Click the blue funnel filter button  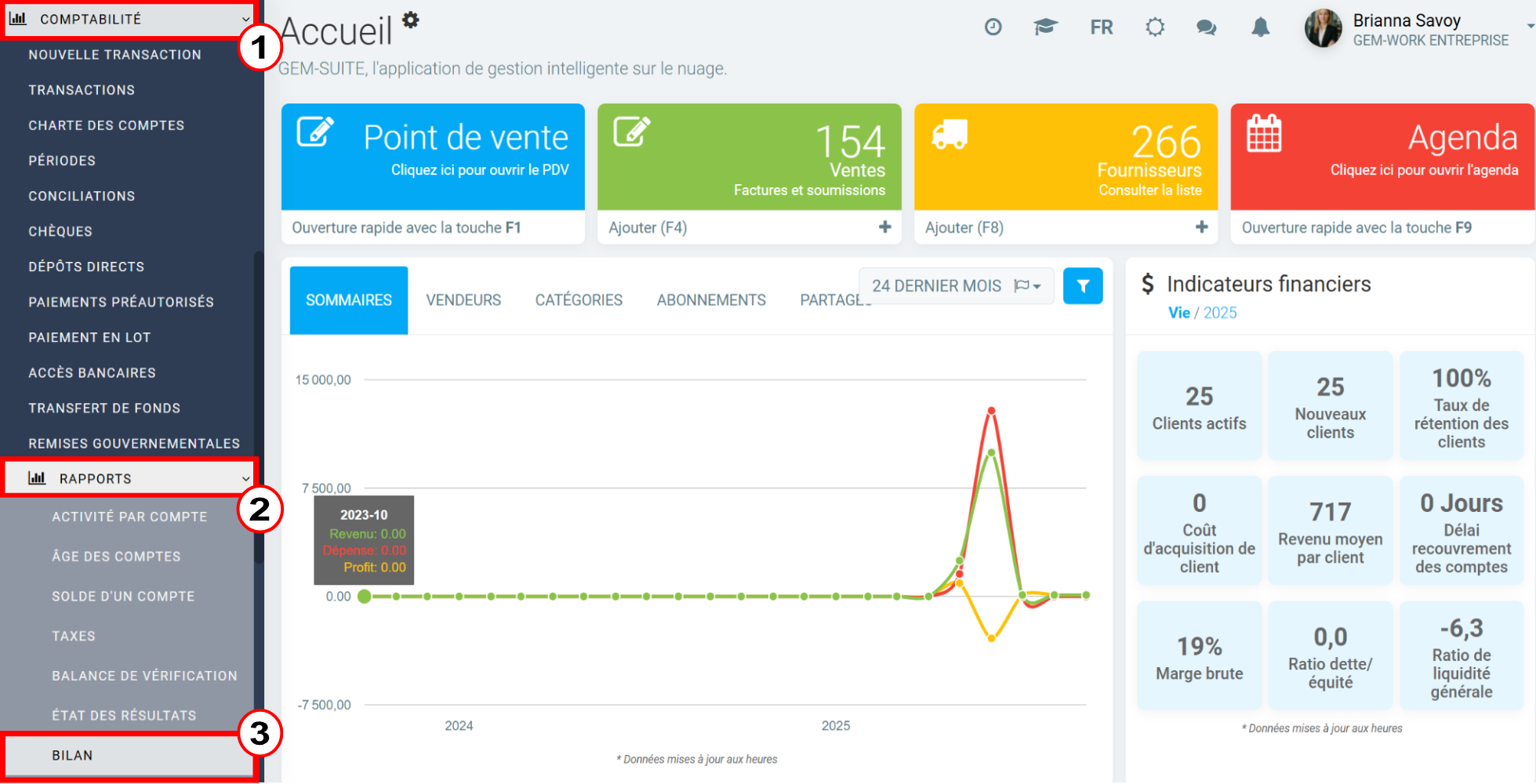[1083, 286]
